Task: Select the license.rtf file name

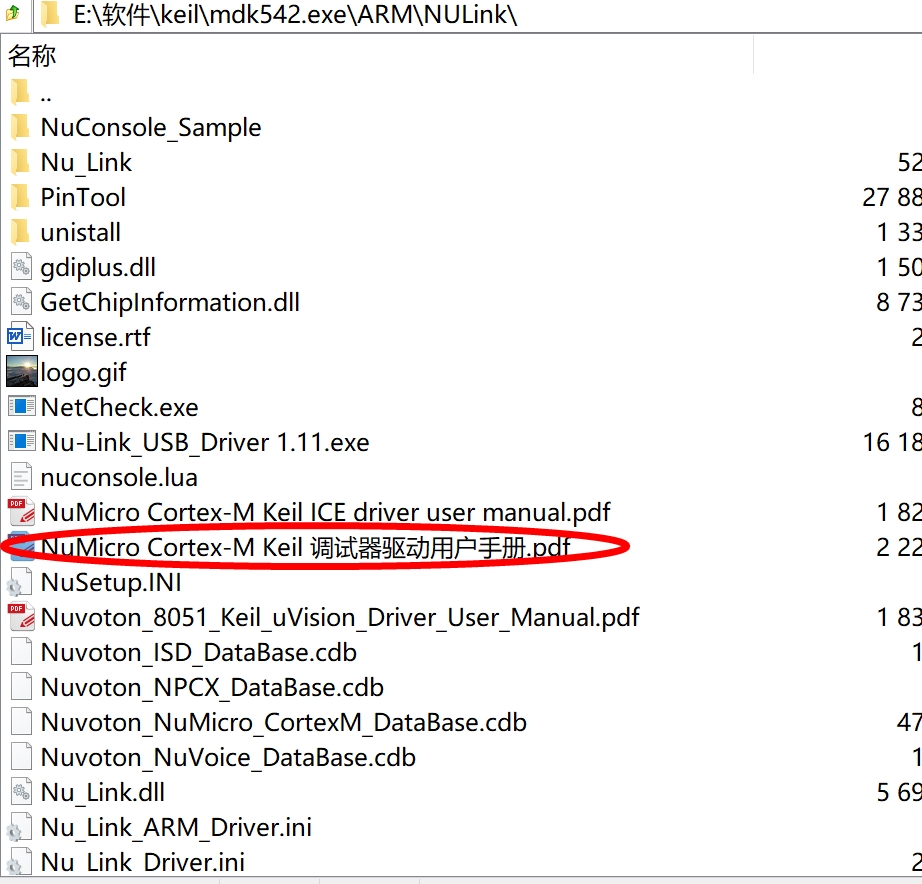Action: tap(95, 337)
